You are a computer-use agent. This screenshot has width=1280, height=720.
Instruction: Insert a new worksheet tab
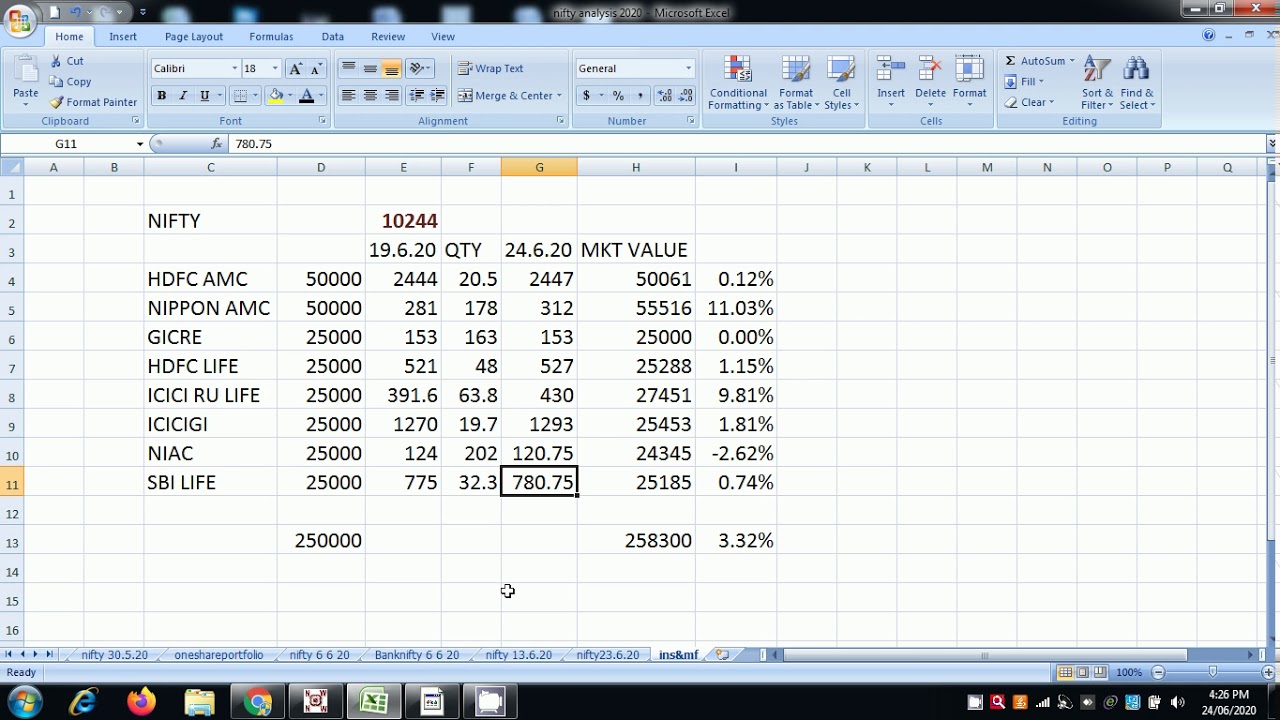tap(722, 655)
